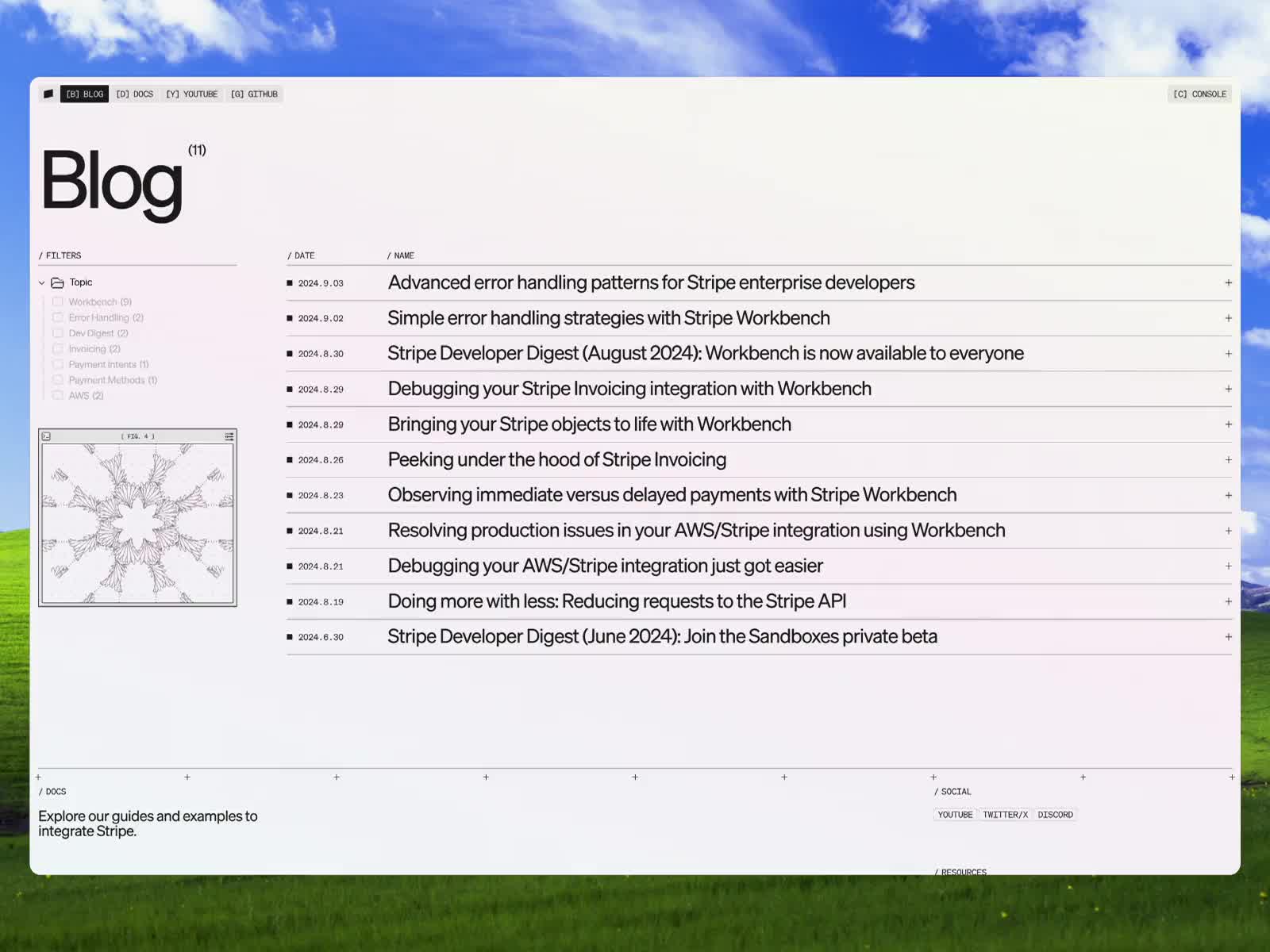Image resolution: width=1270 pixels, height=952 pixels.
Task: Open the filter sliders icon on the FIG. 4 panel
Action: (x=227, y=435)
